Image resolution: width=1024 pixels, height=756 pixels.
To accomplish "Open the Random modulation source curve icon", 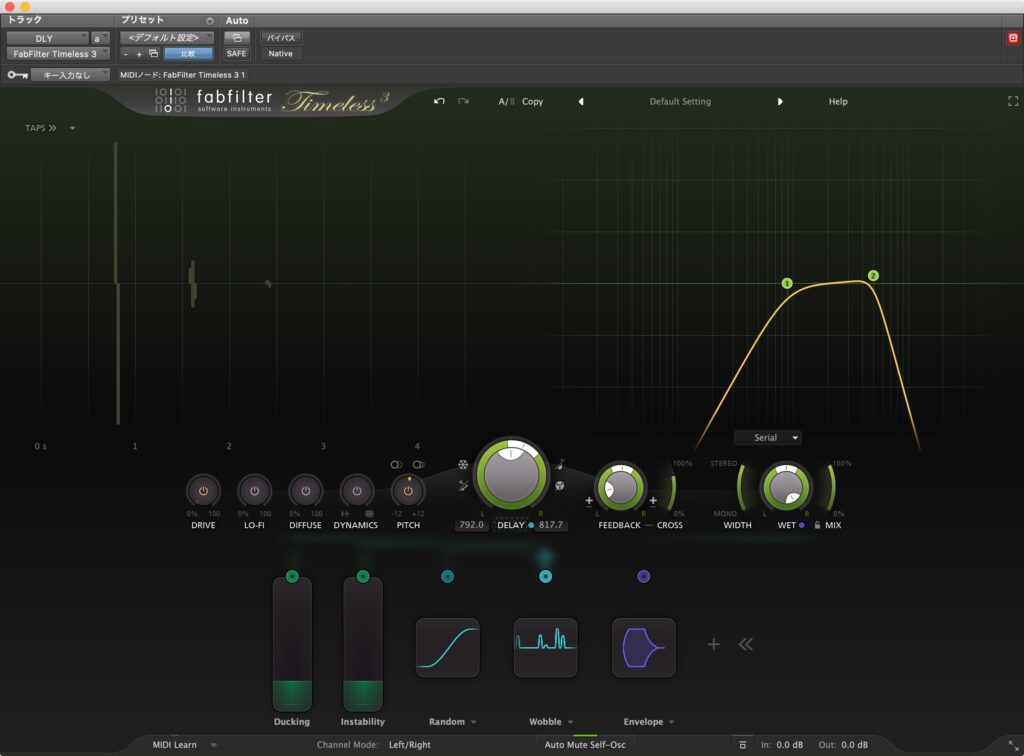I will point(447,646).
